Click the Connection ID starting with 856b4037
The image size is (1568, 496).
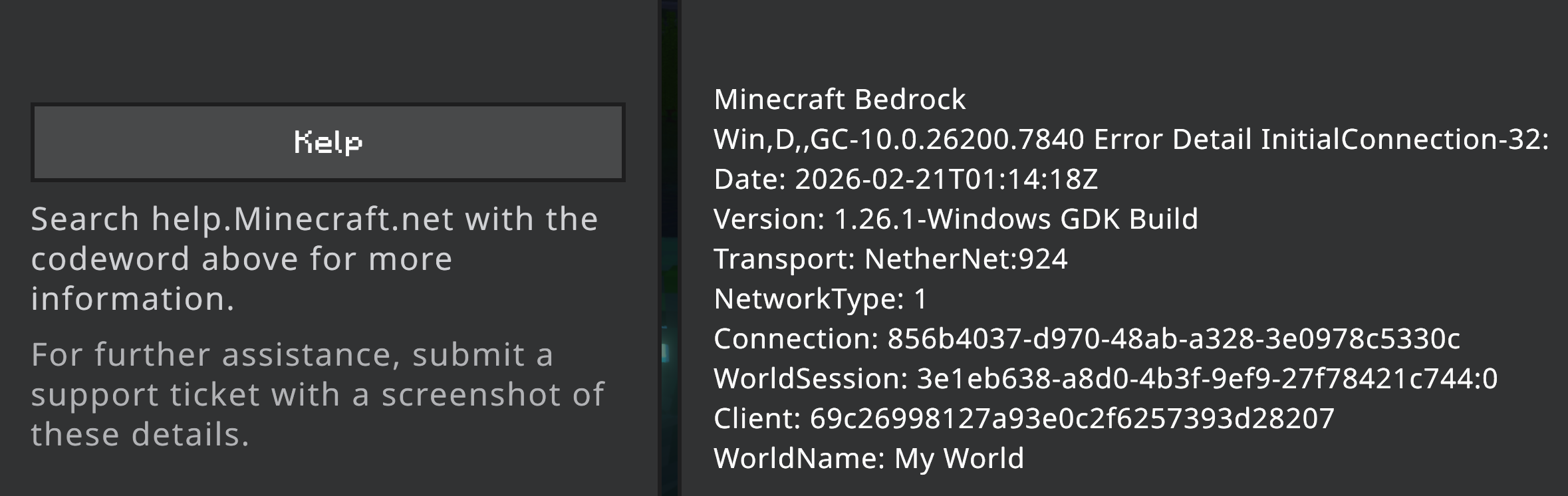[x=1174, y=339]
